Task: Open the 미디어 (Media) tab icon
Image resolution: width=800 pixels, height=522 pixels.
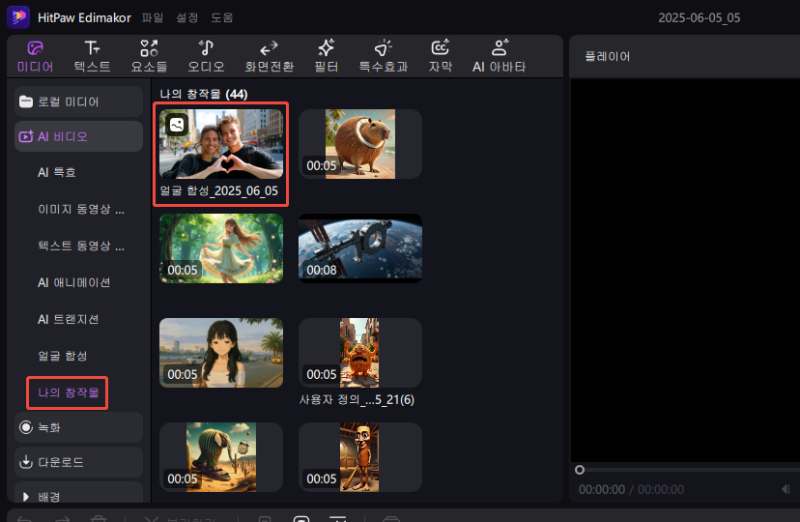Action: (35, 48)
